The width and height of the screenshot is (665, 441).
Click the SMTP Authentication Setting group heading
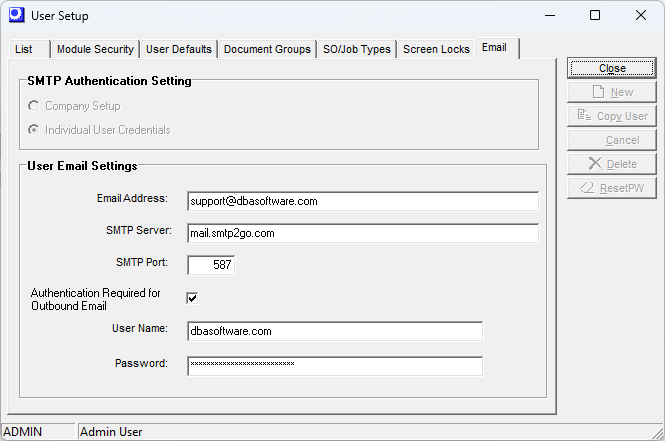[x=109, y=81]
